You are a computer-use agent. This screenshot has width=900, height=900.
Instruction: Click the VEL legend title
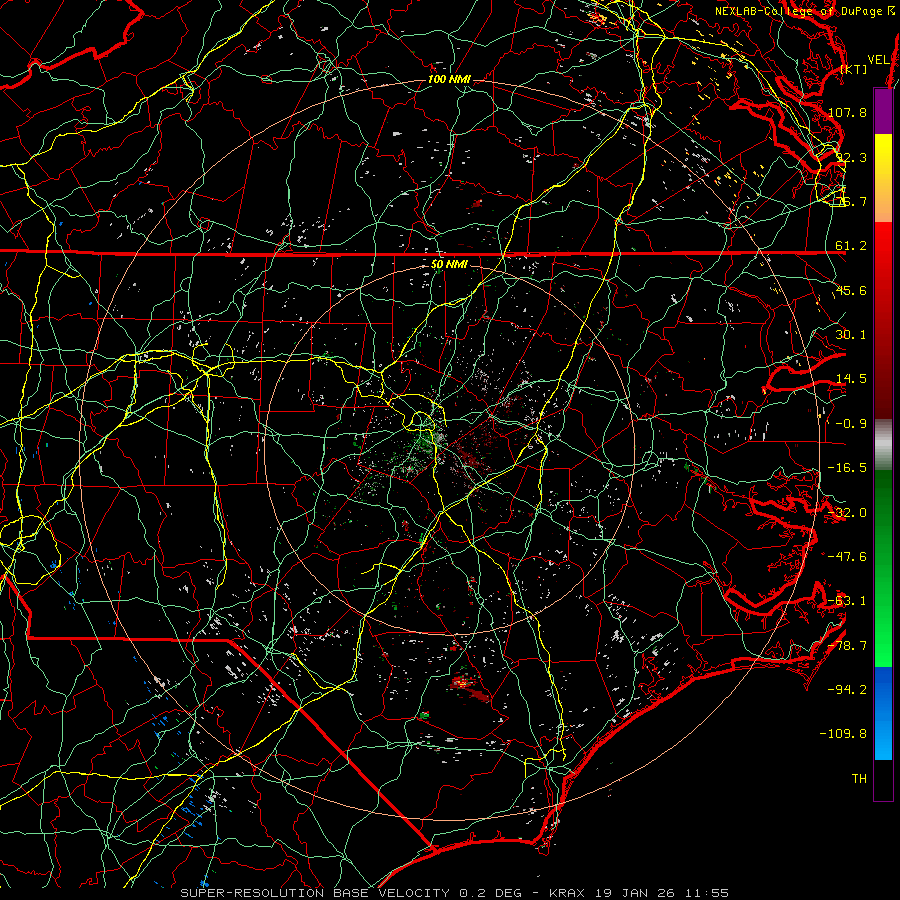(878, 60)
